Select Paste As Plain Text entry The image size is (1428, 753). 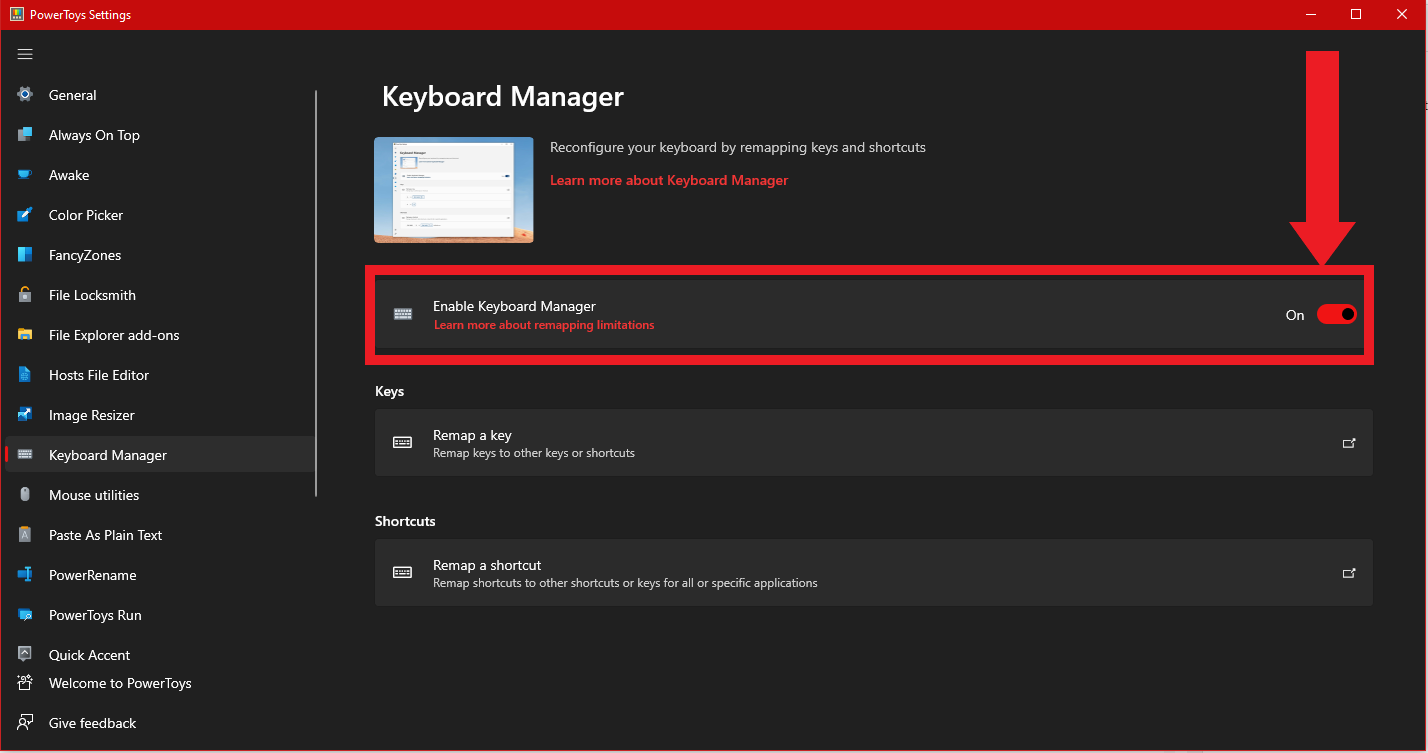[160, 535]
